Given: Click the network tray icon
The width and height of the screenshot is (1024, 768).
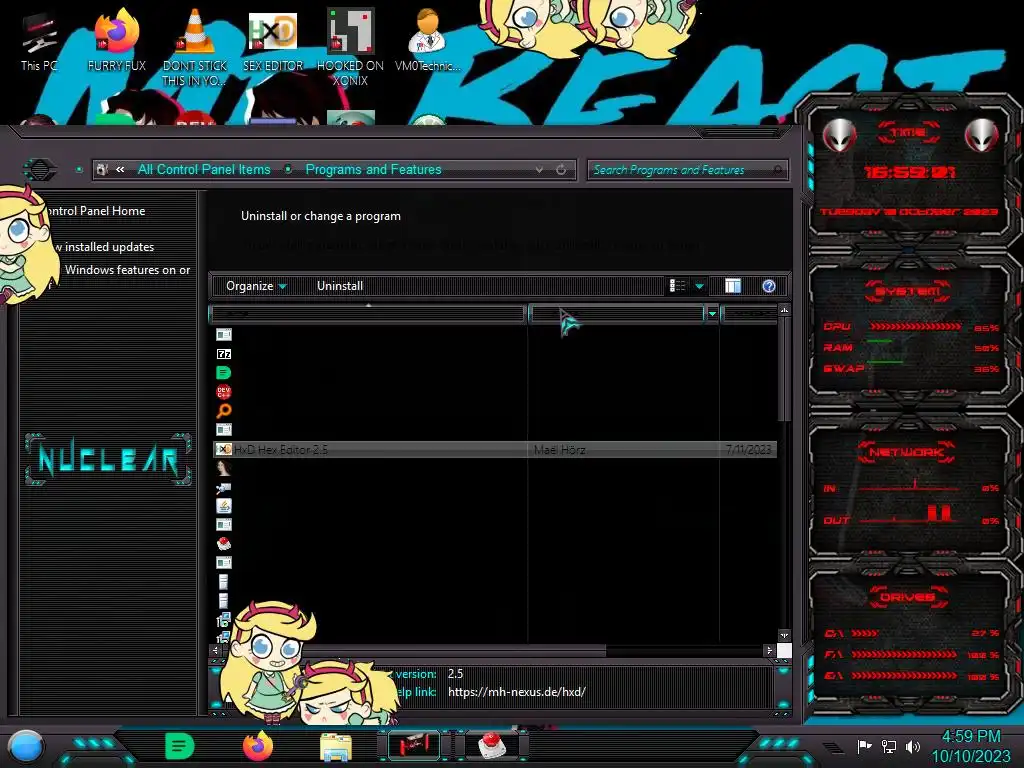Looking at the screenshot, I should [889, 746].
